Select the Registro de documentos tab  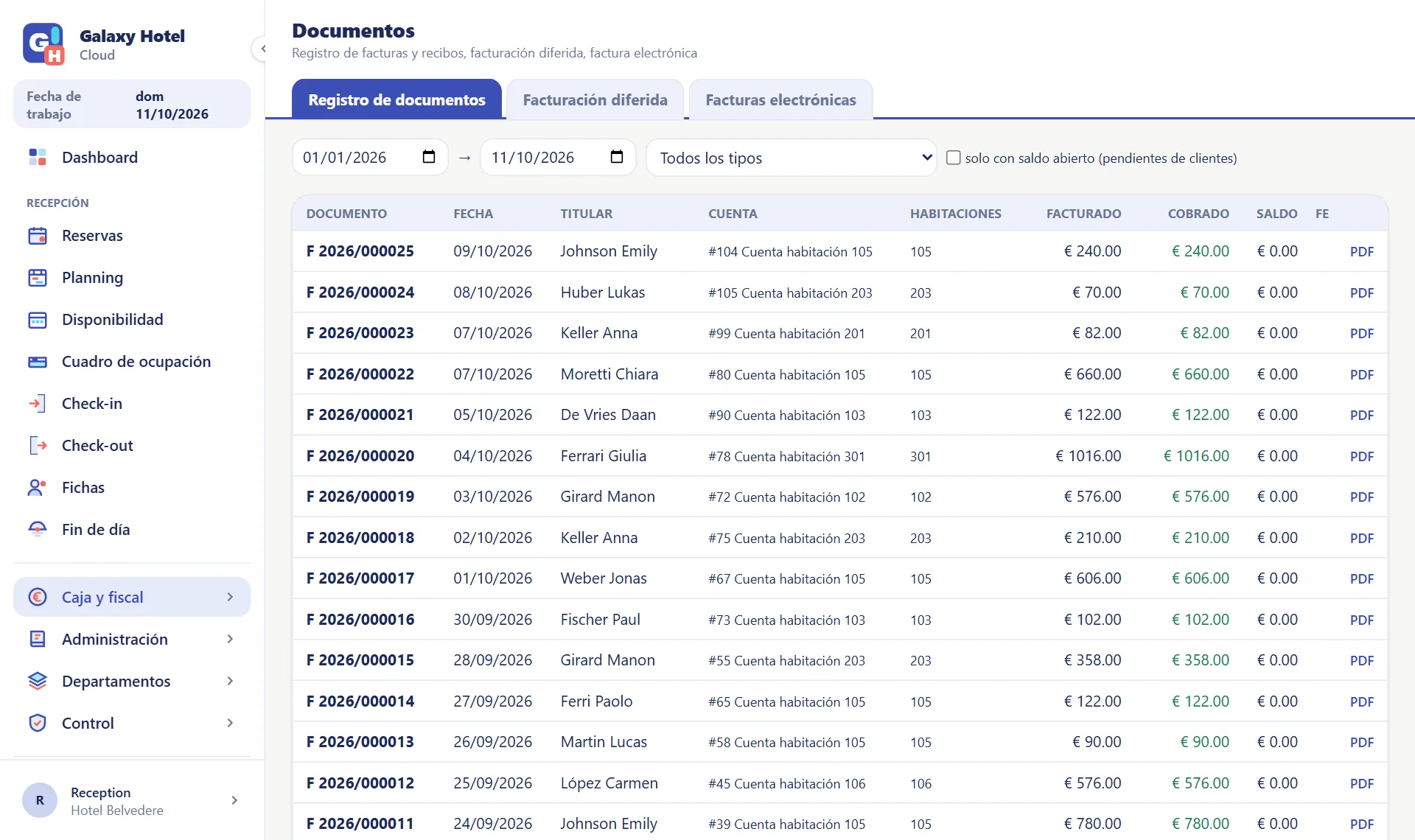[x=396, y=99]
